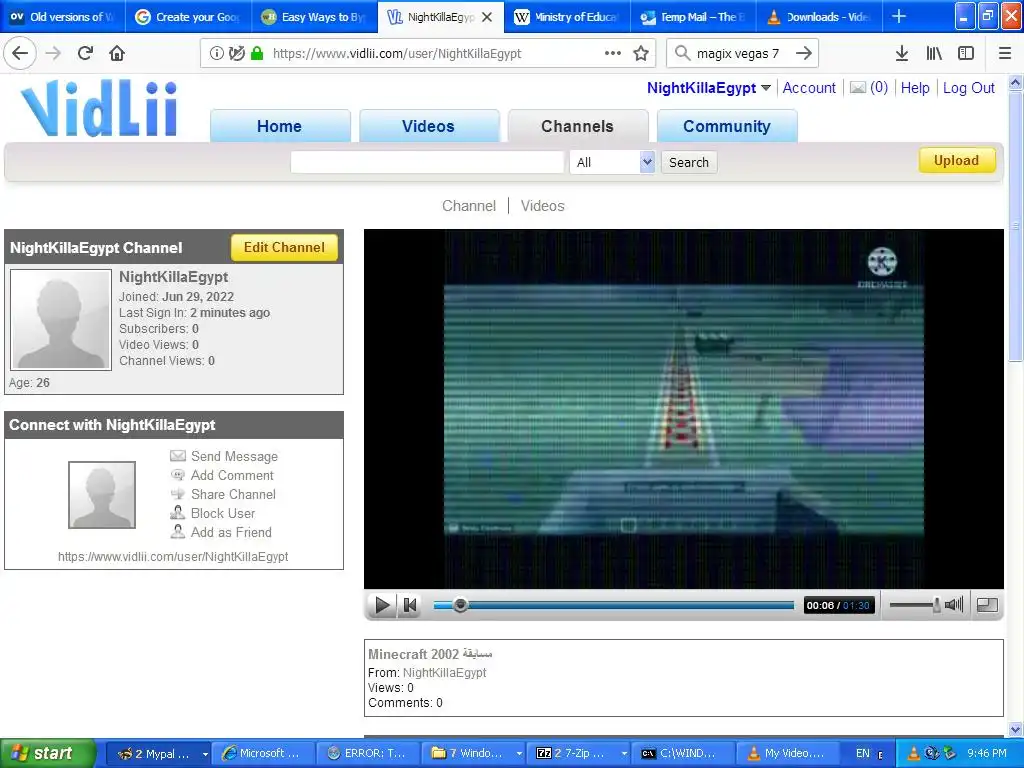Viewport: 1024px width, 768px height.
Task: Play the video in the player
Action: 382,605
